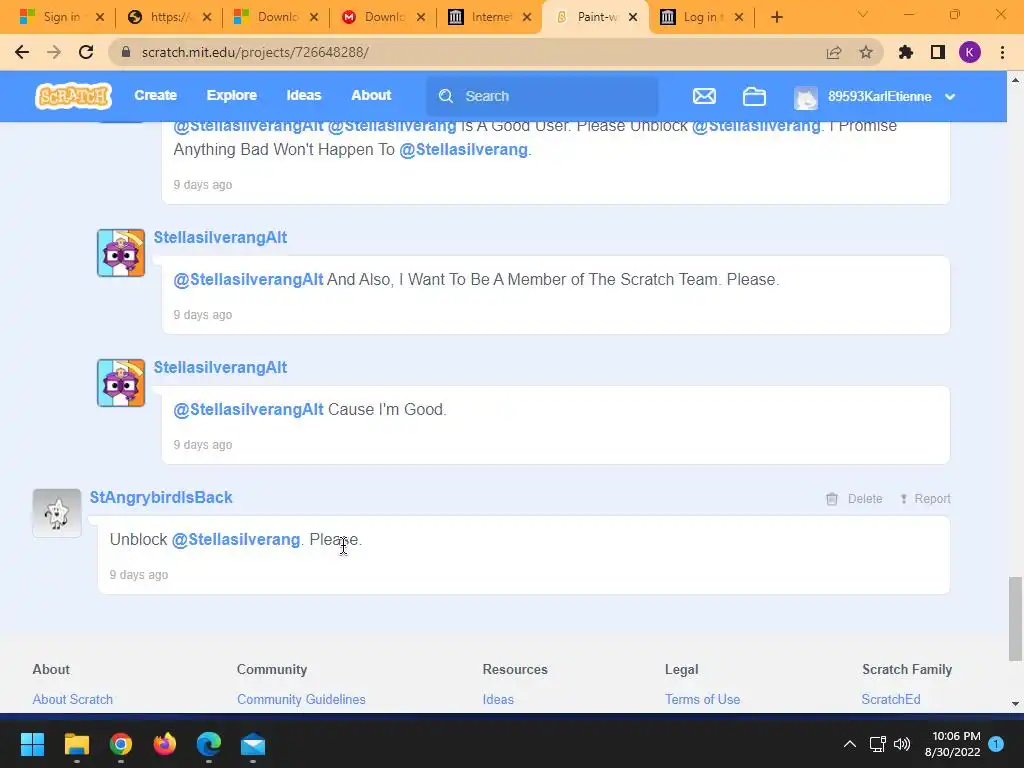Open the About Scratch footer link

pyautogui.click(x=72, y=699)
